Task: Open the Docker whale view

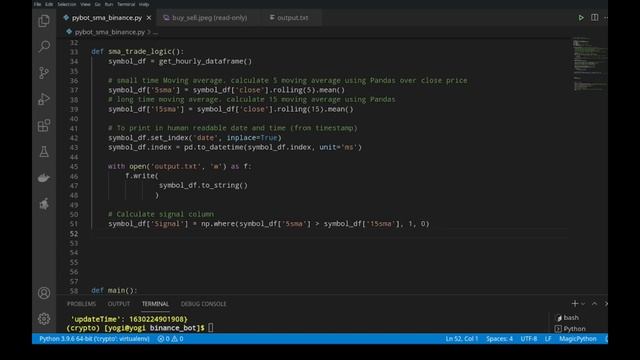Action: tap(44, 178)
